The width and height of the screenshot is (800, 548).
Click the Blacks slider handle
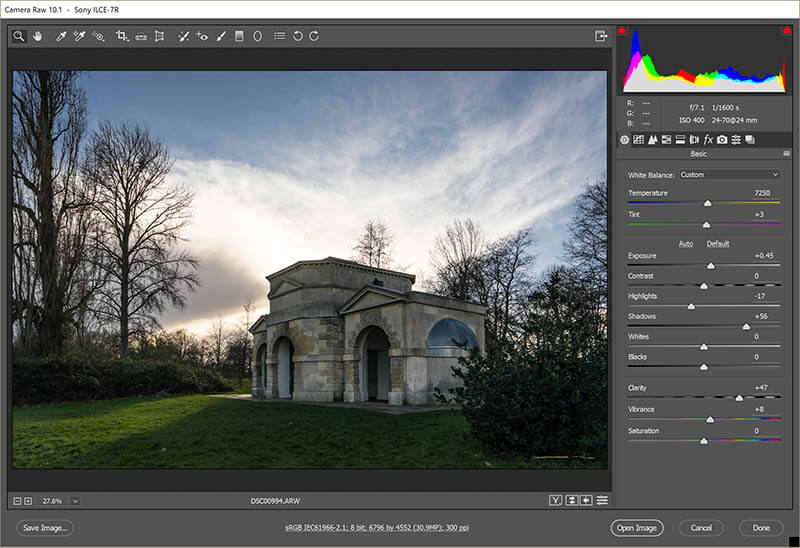click(x=704, y=367)
